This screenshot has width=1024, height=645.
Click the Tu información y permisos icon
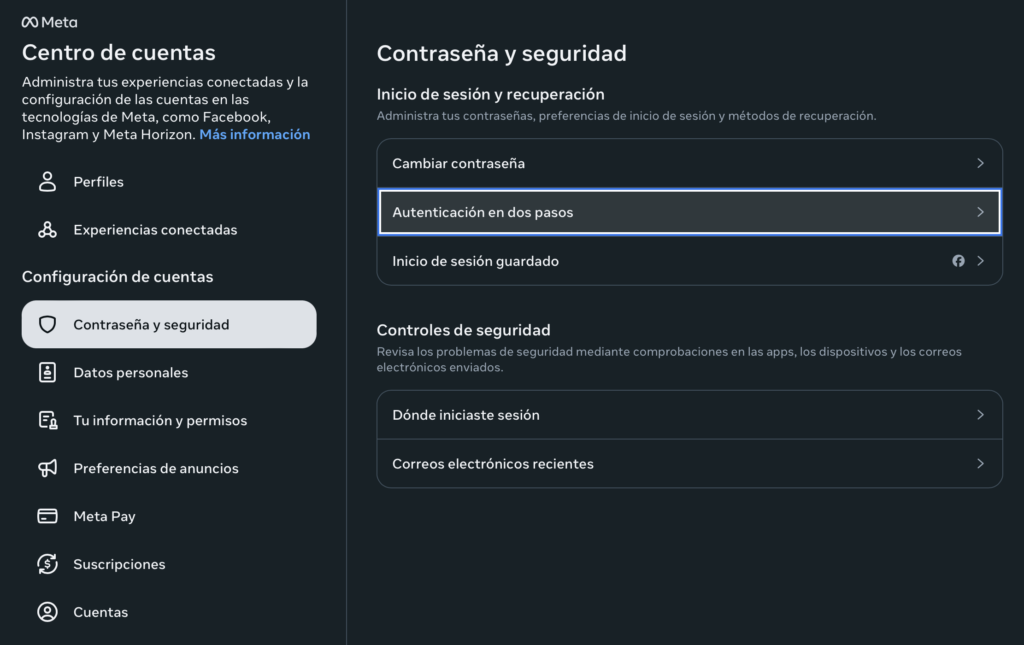coord(47,421)
